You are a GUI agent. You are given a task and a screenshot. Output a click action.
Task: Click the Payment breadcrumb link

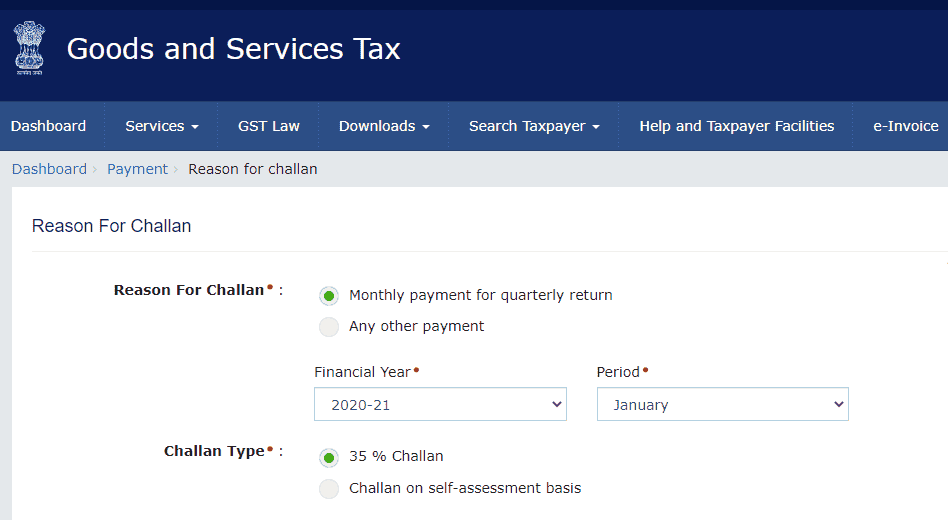[137, 169]
